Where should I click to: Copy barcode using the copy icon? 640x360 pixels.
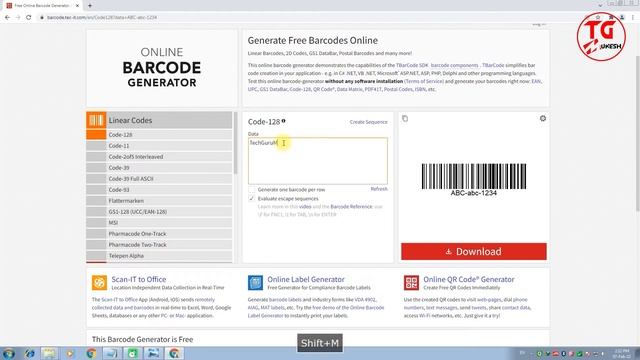405,118
